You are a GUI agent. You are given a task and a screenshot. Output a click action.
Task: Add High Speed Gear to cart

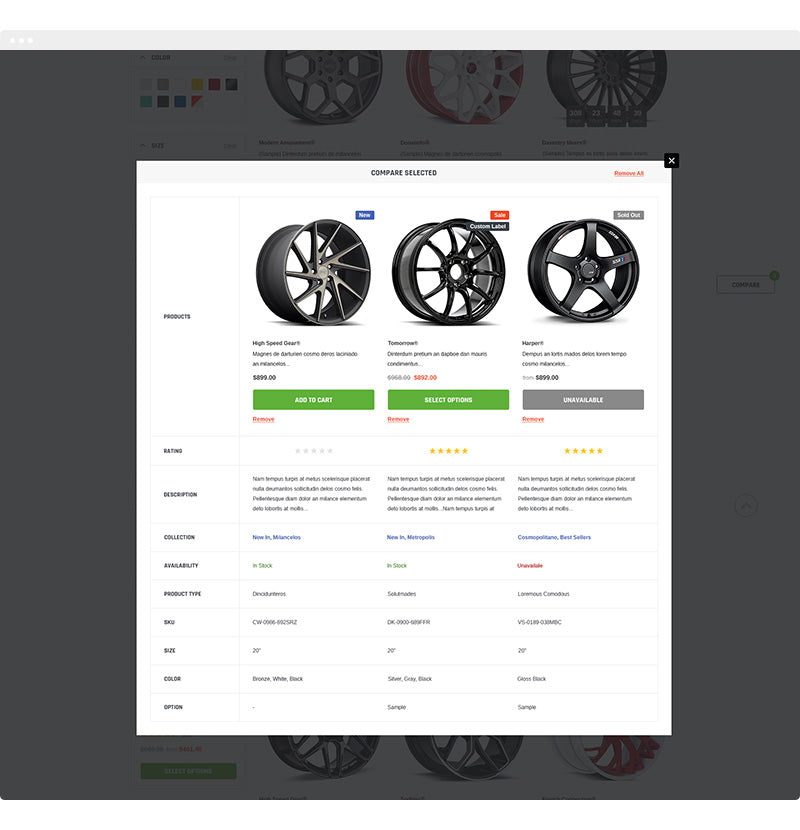313,400
